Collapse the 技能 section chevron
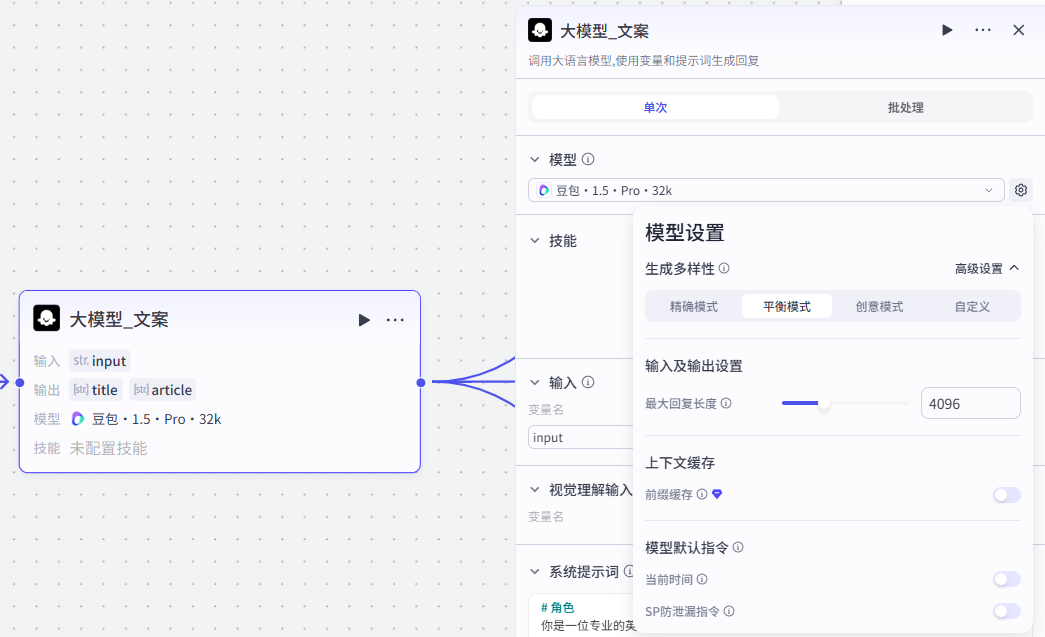 pos(535,241)
